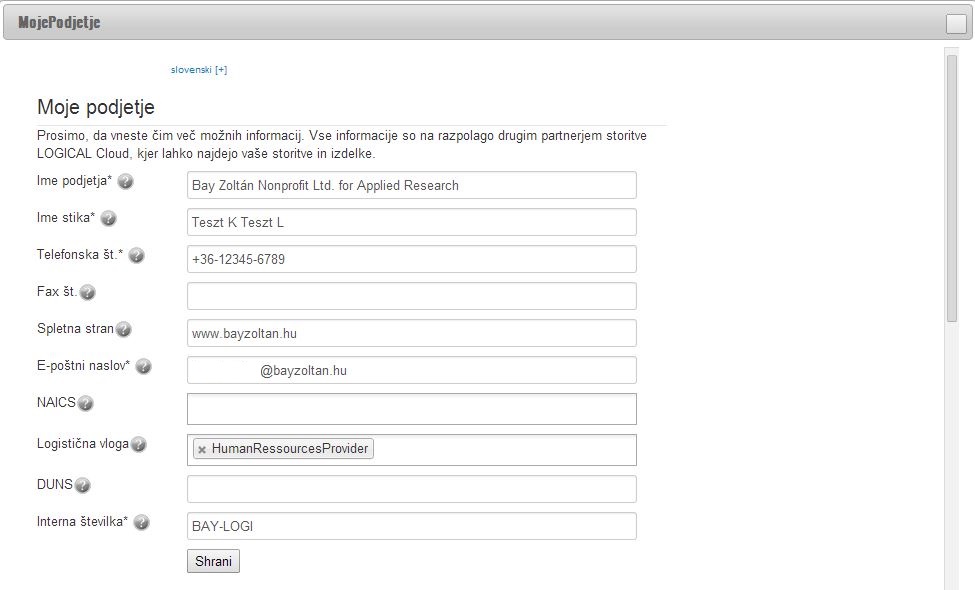Click the empty DUNS input field

click(412, 489)
